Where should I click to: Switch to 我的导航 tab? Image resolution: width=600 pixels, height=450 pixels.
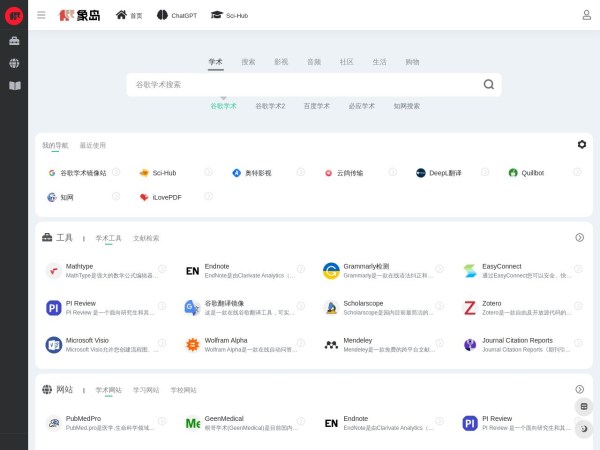(55, 145)
